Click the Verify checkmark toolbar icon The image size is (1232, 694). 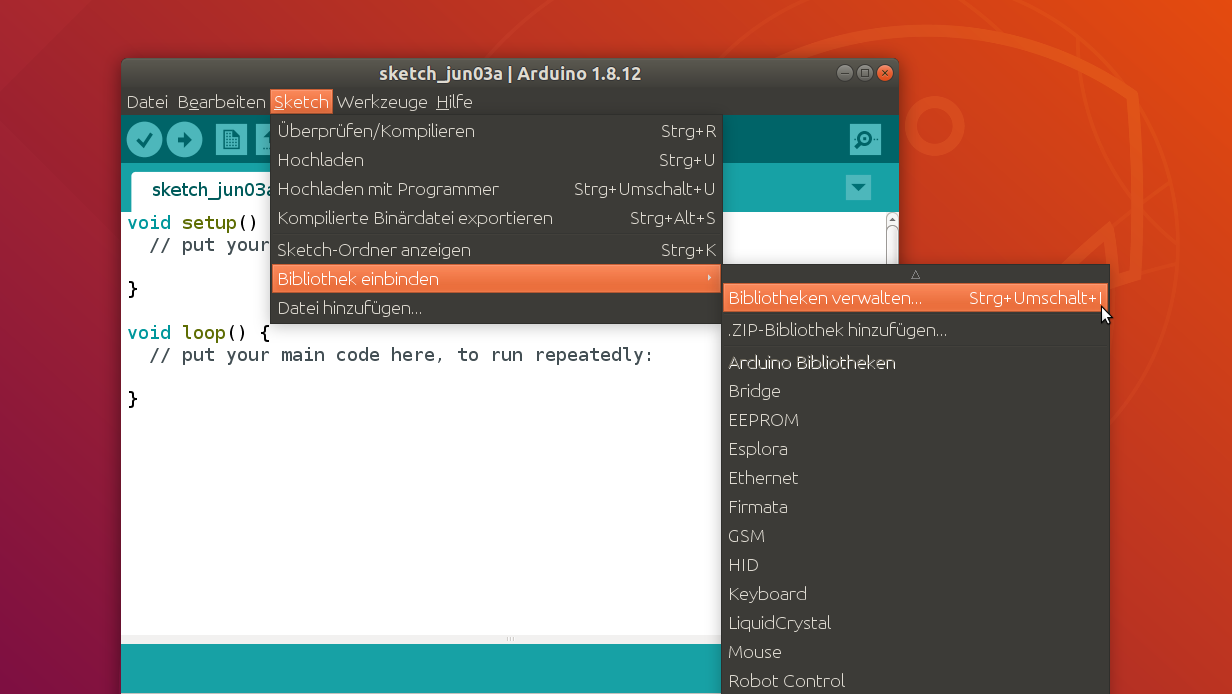tap(145, 140)
